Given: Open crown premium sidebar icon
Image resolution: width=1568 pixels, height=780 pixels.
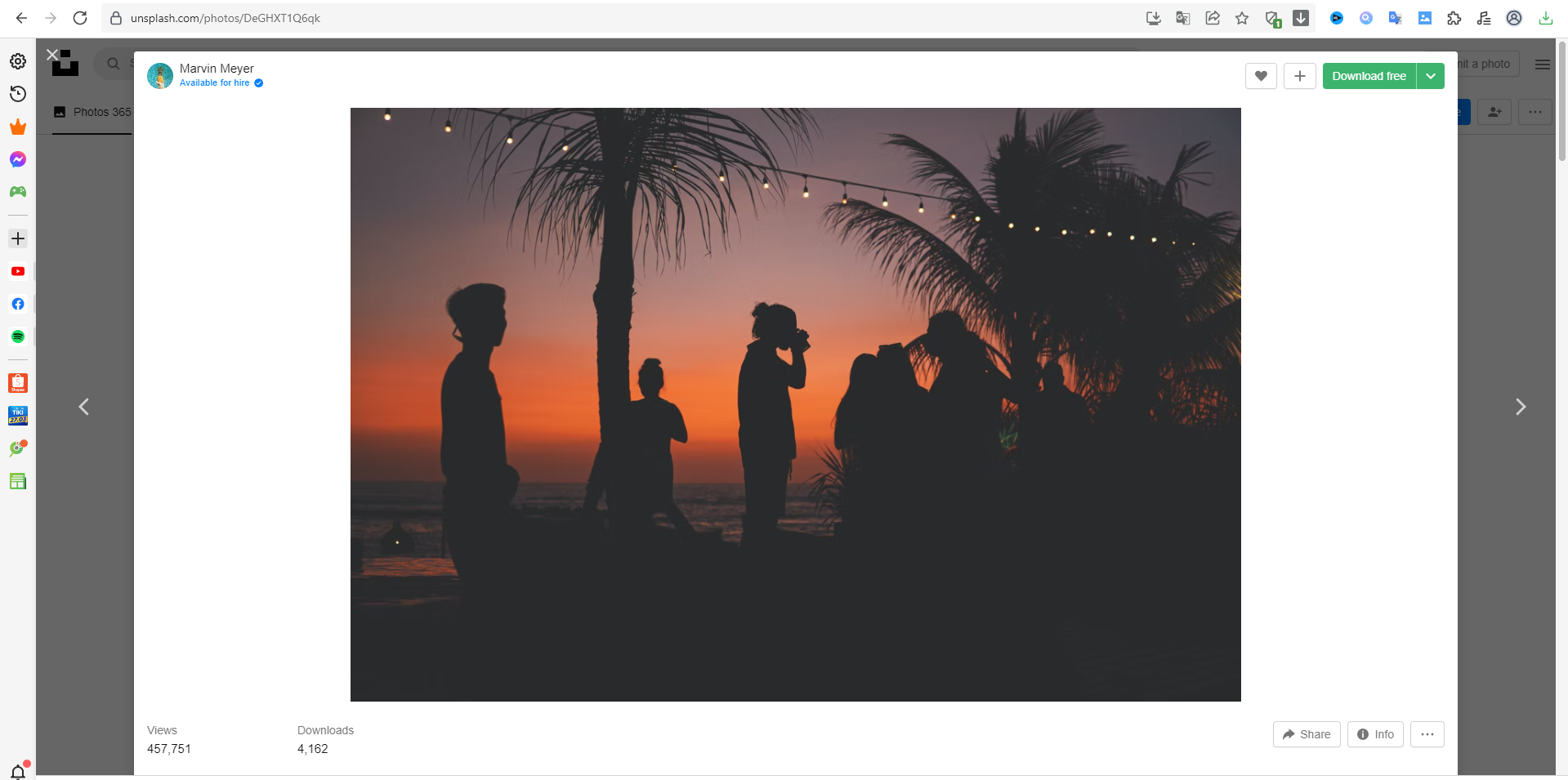Looking at the screenshot, I should tap(18, 127).
